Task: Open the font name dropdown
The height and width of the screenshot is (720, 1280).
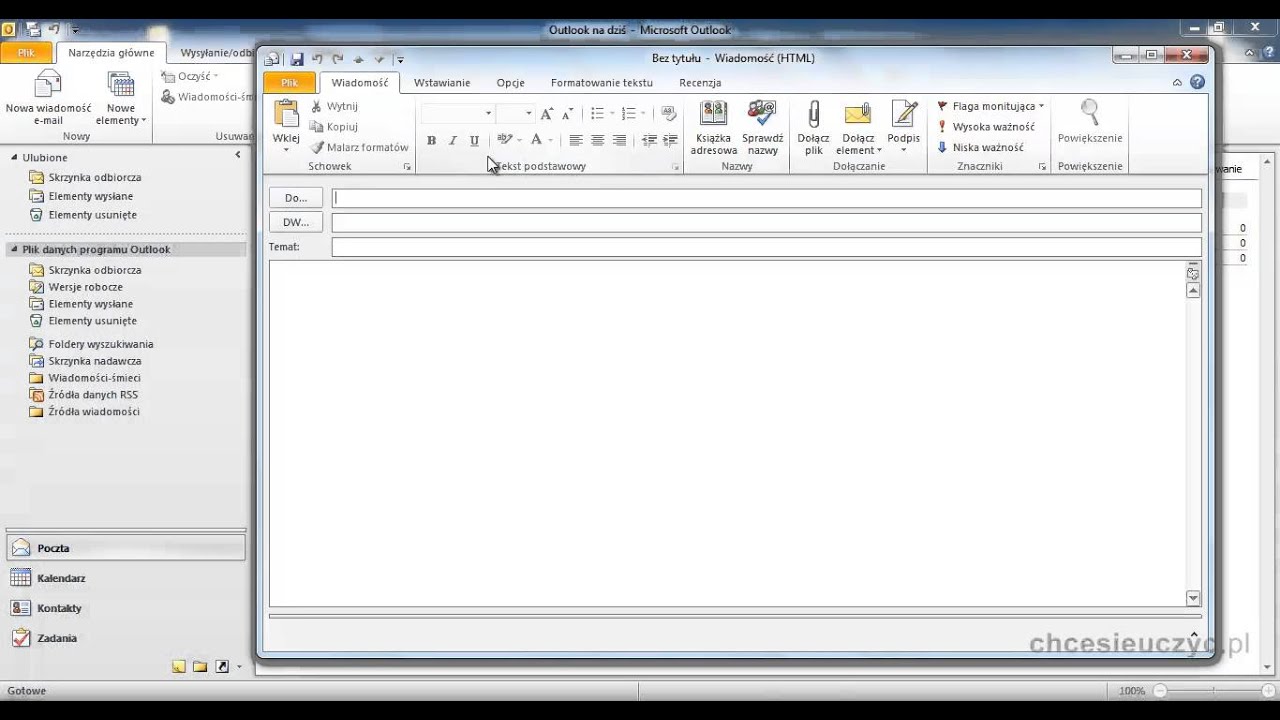Action: pyautogui.click(x=488, y=114)
